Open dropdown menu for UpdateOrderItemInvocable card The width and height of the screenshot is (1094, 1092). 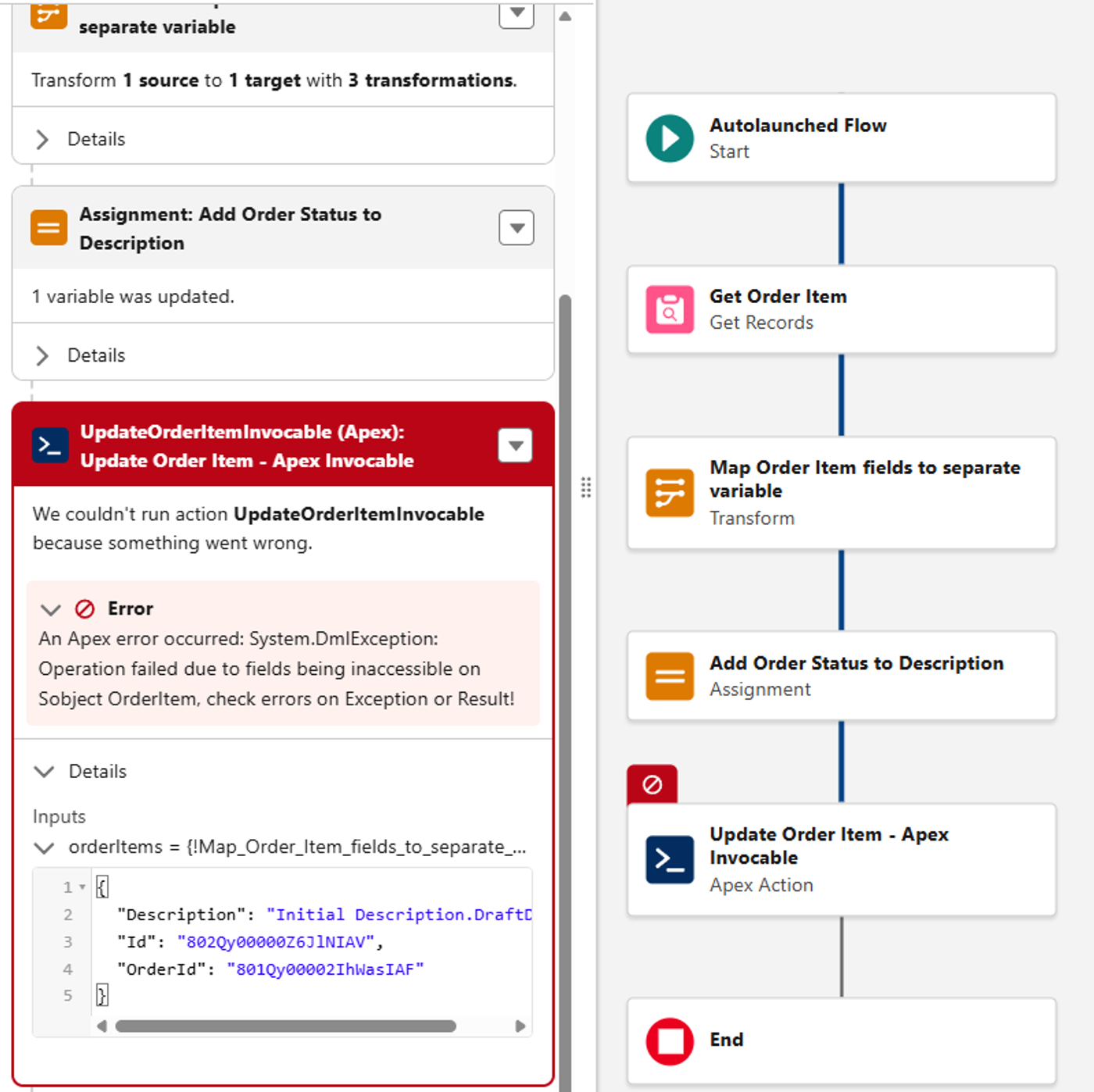pyautogui.click(x=516, y=445)
